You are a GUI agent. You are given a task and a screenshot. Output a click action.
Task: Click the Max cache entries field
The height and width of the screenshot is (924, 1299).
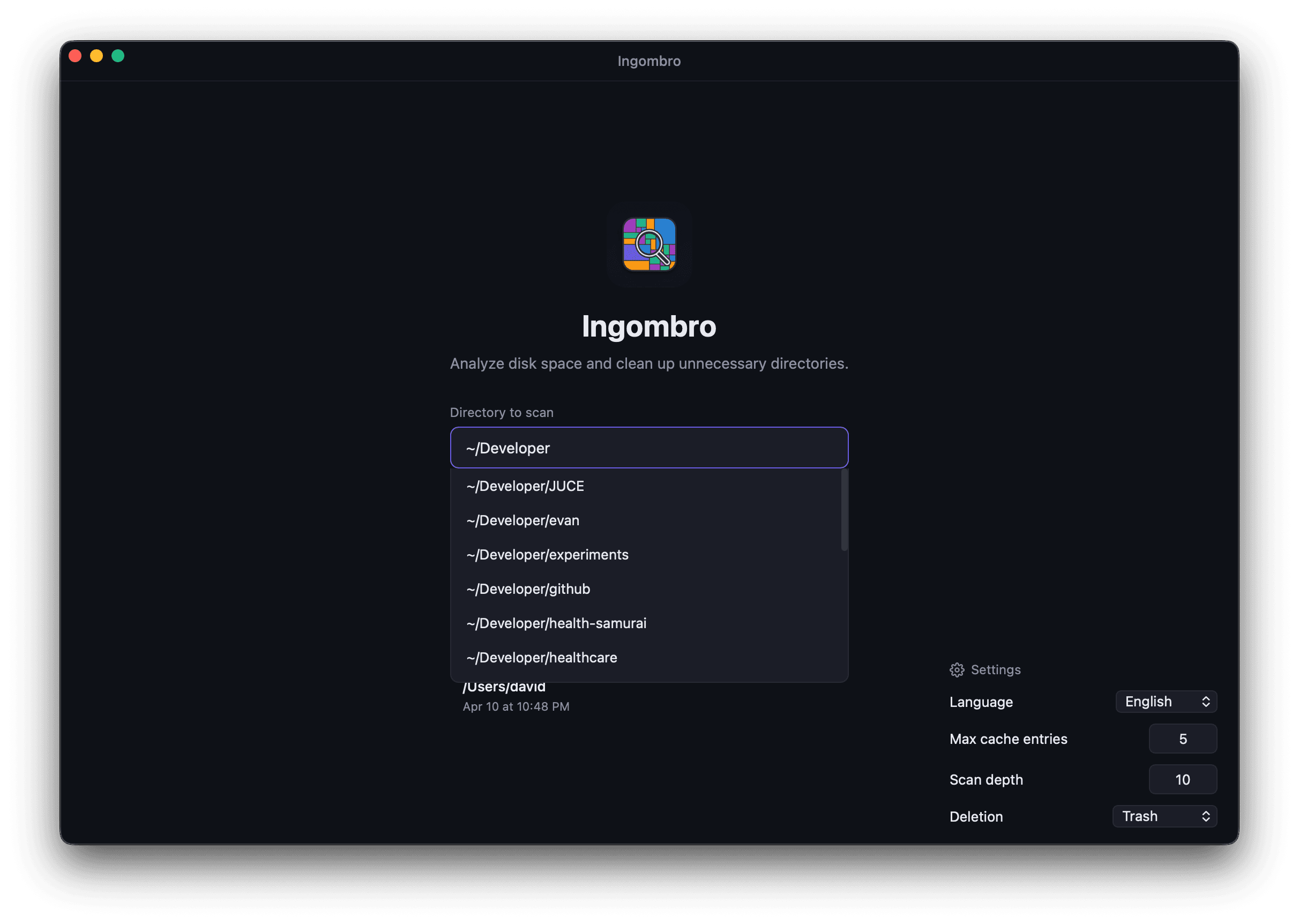(1182, 739)
